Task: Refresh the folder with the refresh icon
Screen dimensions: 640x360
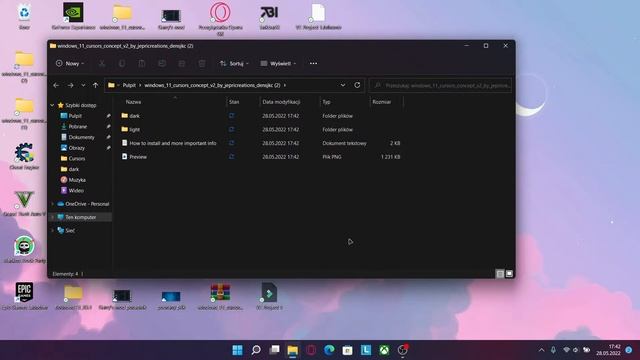Action: point(357,85)
